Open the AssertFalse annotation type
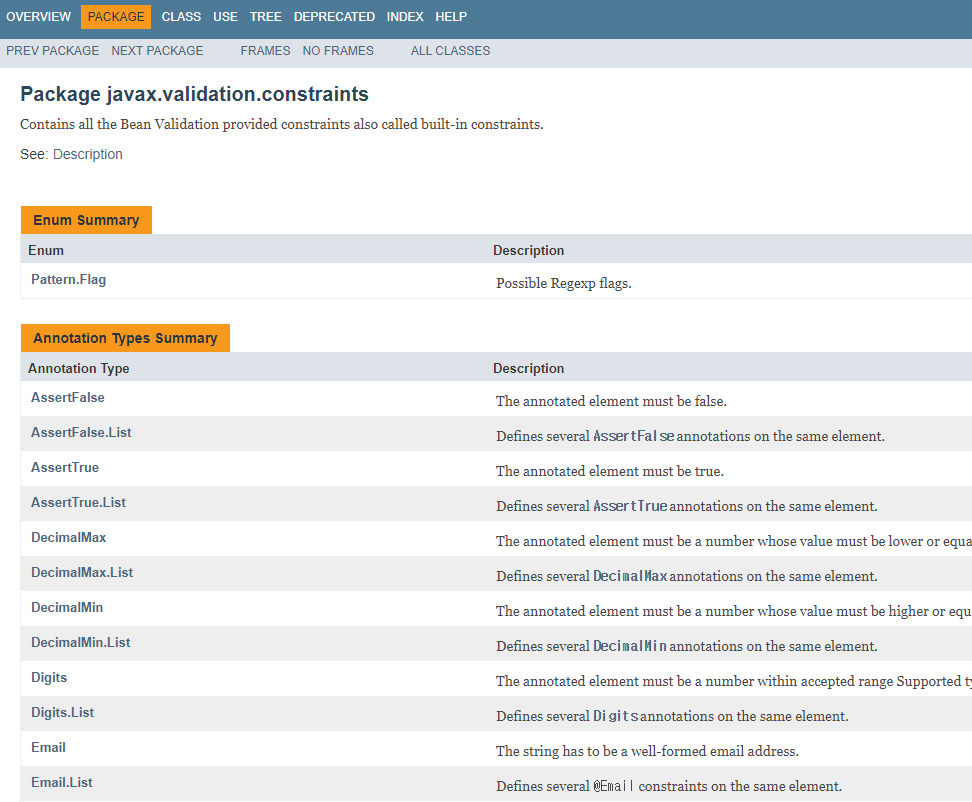The image size is (972, 802). coord(68,397)
